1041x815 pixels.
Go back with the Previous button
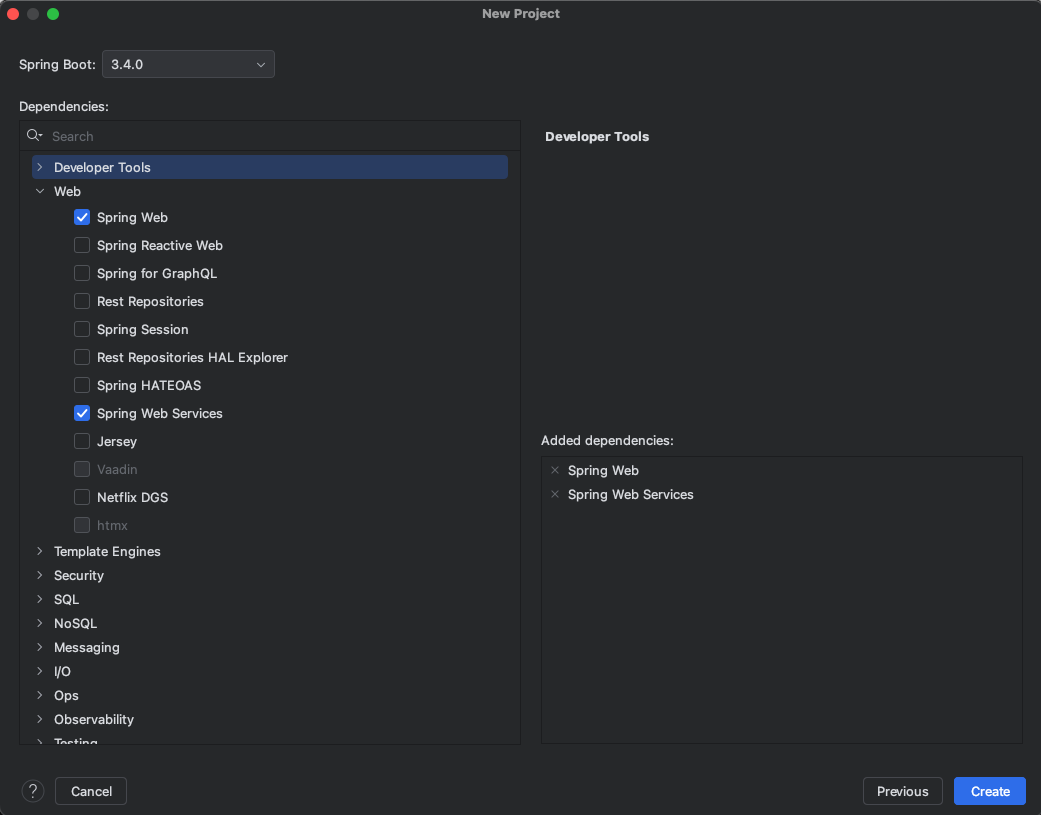pyautogui.click(x=902, y=790)
